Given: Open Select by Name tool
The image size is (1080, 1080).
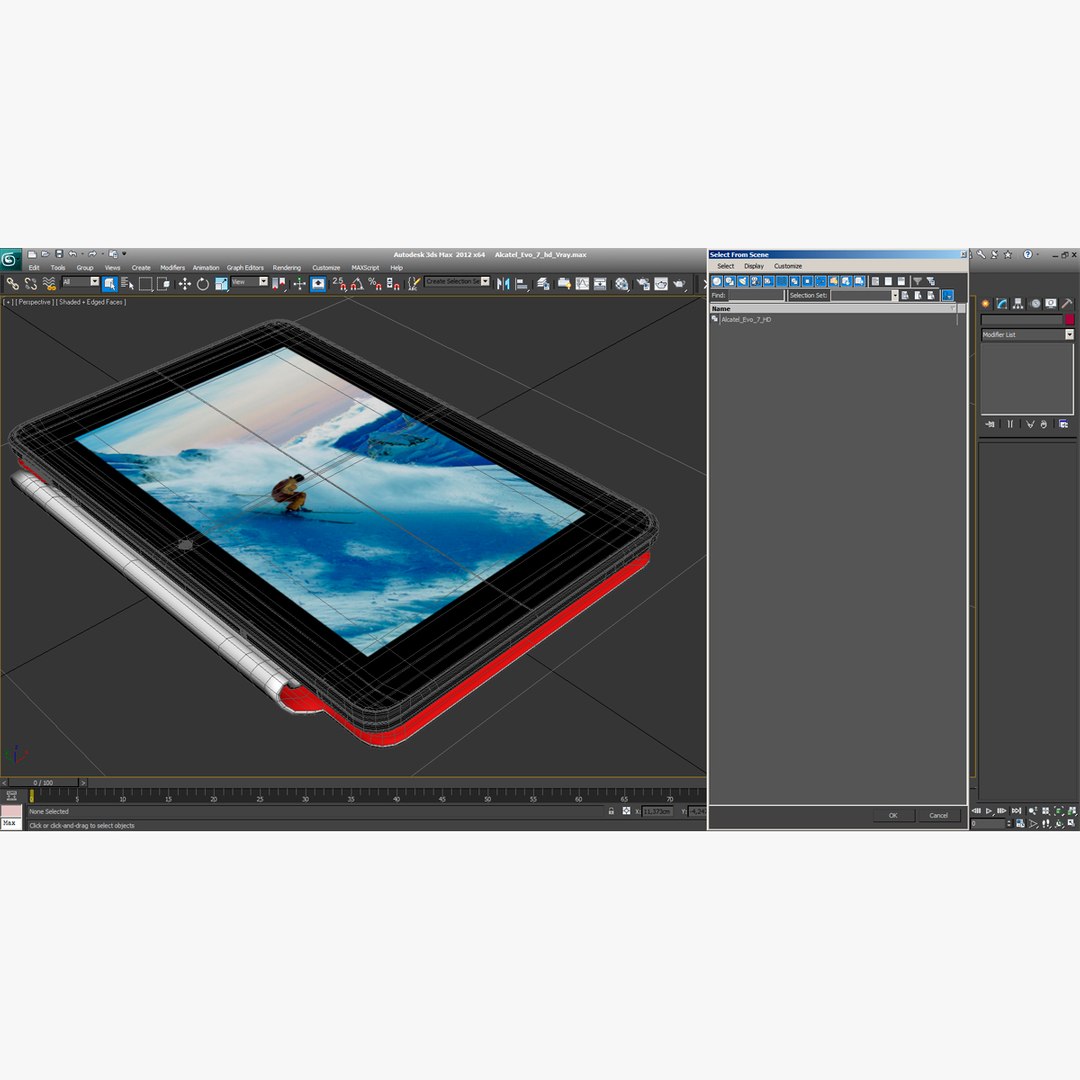Looking at the screenshot, I should (127, 283).
